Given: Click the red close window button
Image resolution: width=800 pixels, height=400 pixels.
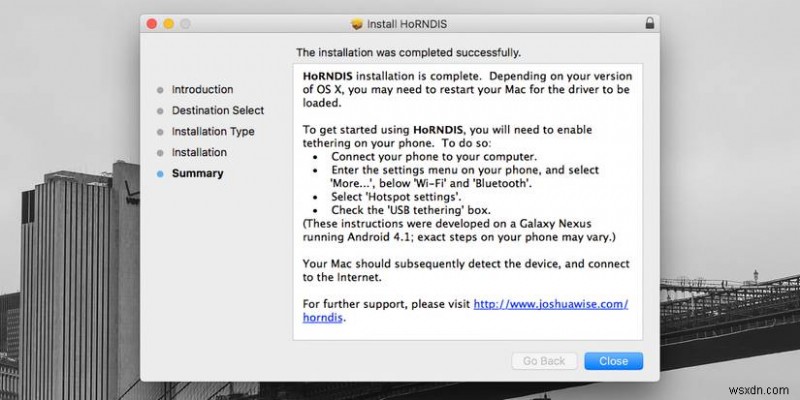Looking at the screenshot, I should pyautogui.click(x=152, y=24).
